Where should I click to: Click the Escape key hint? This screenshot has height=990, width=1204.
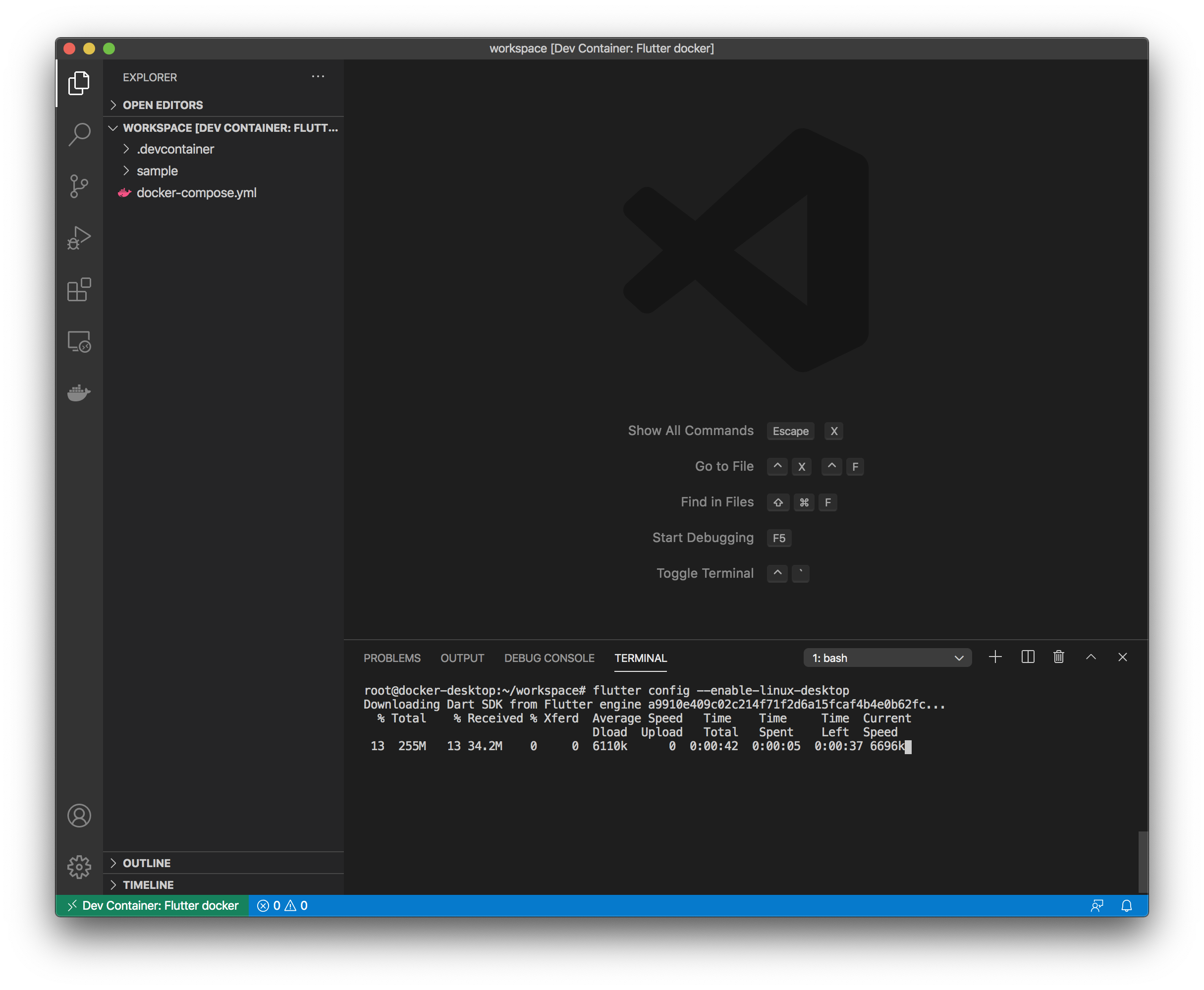click(x=790, y=431)
